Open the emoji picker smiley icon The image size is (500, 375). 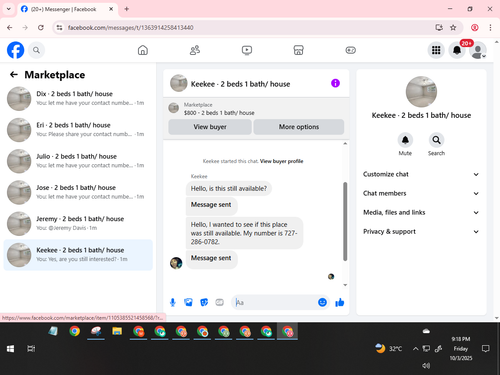coord(322,302)
